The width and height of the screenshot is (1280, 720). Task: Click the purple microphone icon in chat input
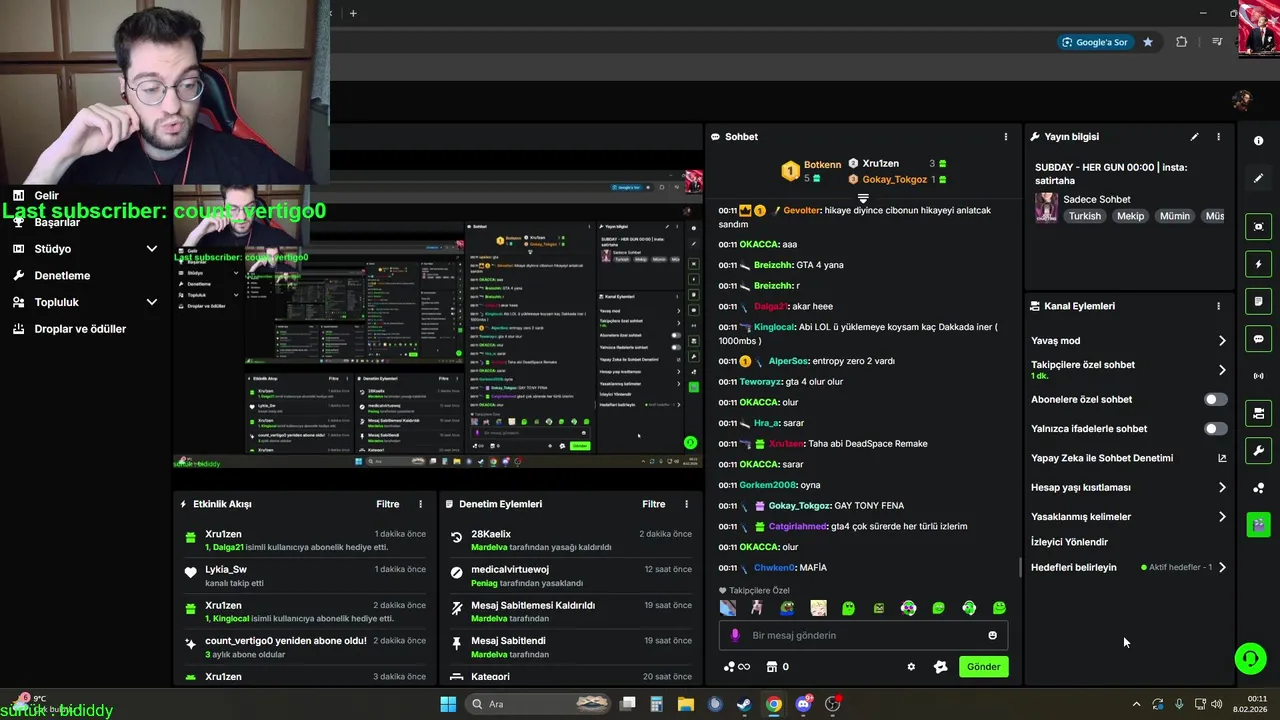(735, 635)
